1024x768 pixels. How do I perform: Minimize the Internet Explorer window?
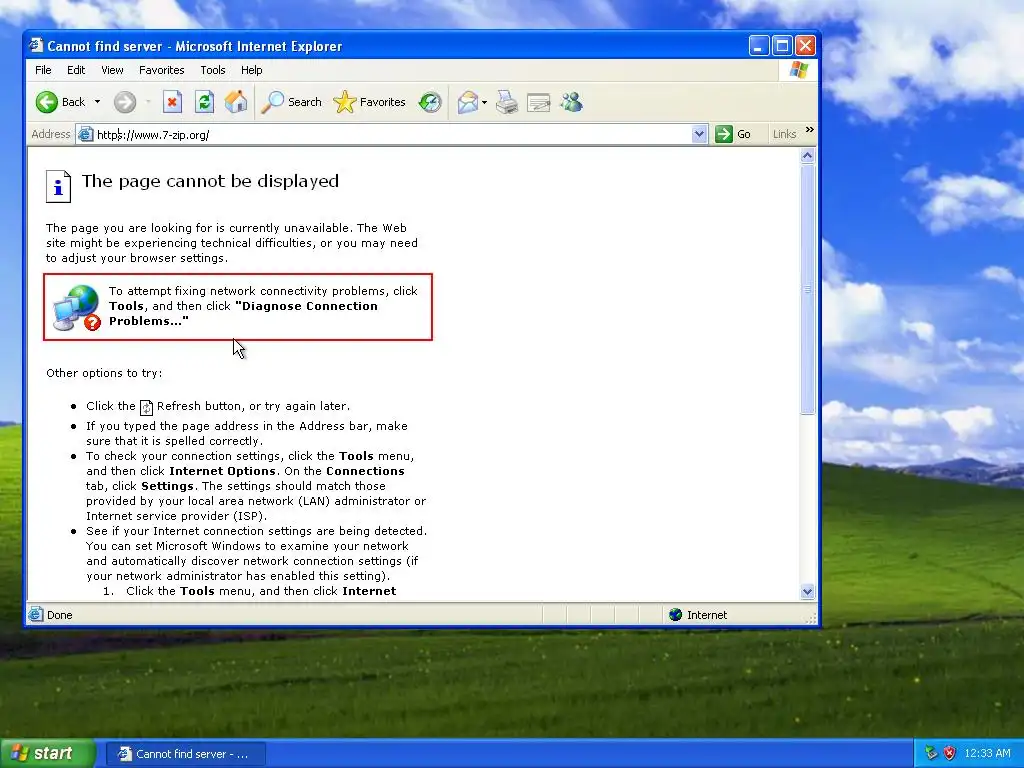759,46
